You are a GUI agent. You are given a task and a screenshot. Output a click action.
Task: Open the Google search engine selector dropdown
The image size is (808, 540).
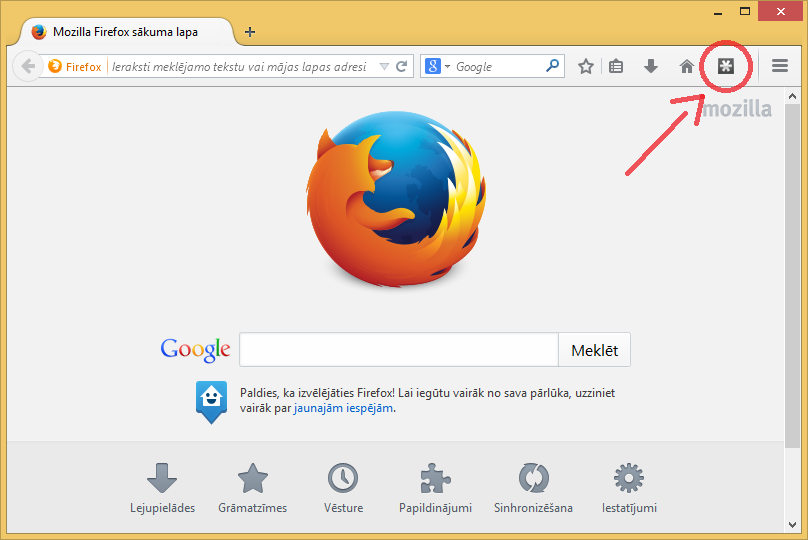[437, 66]
